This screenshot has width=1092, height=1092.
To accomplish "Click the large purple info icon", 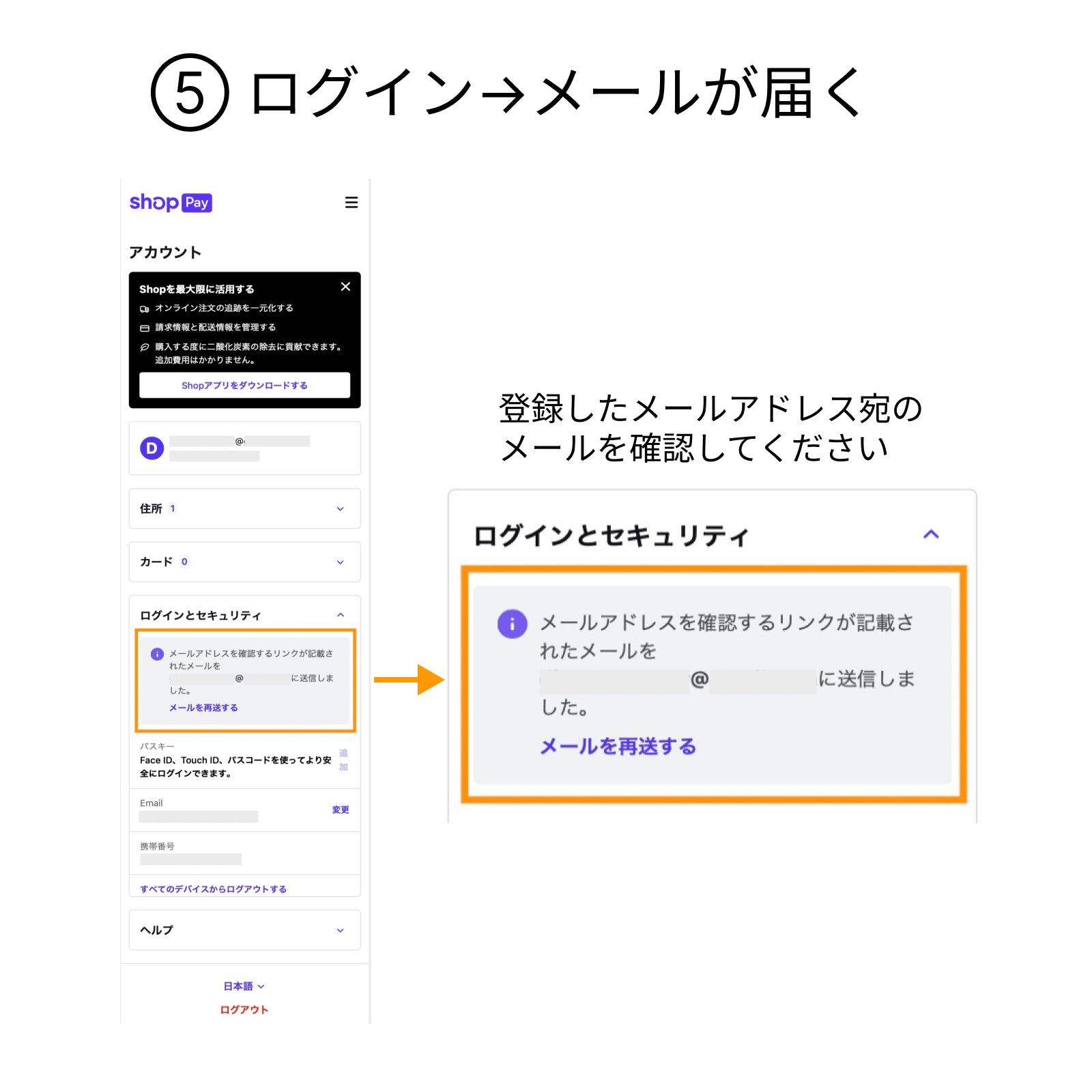I will tap(512, 624).
